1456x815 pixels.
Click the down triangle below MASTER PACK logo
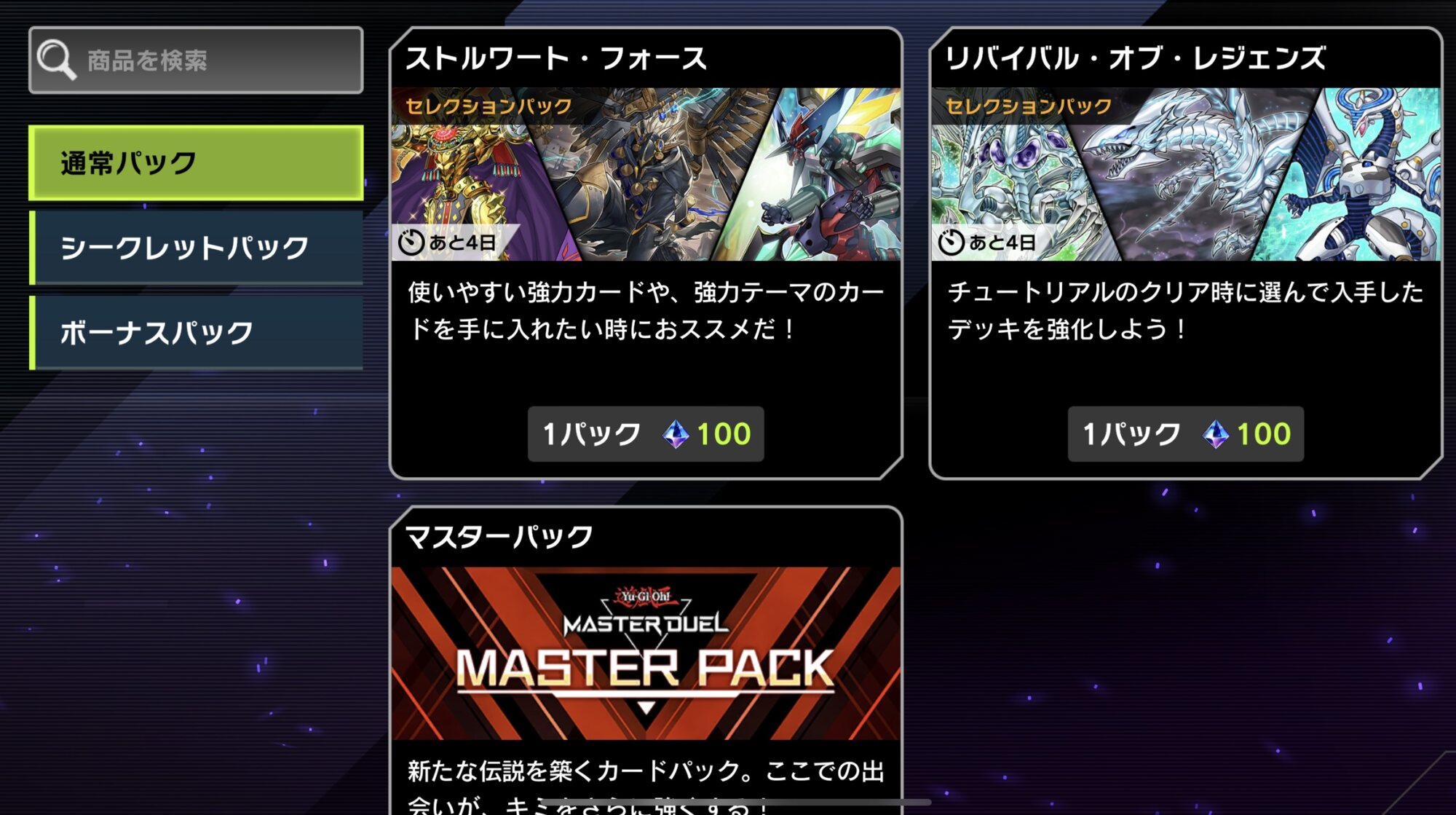point(646,708)
